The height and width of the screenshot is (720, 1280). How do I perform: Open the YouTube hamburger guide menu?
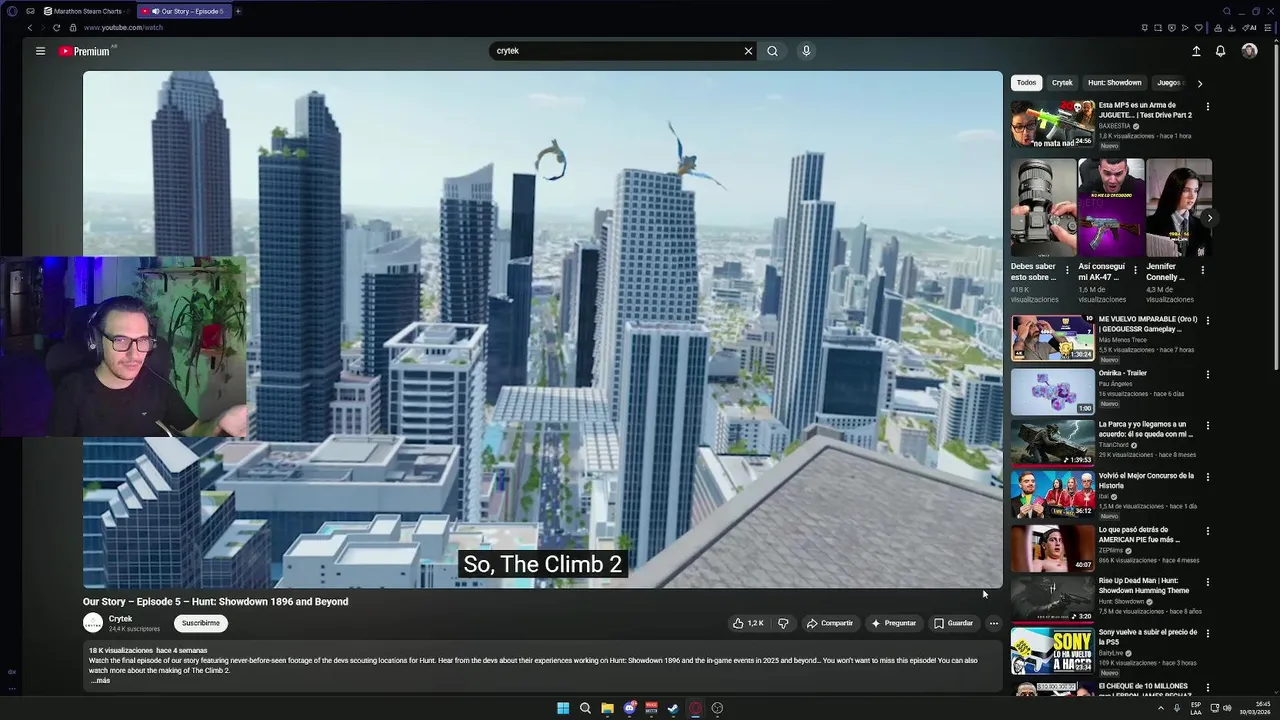coord(40,51)
